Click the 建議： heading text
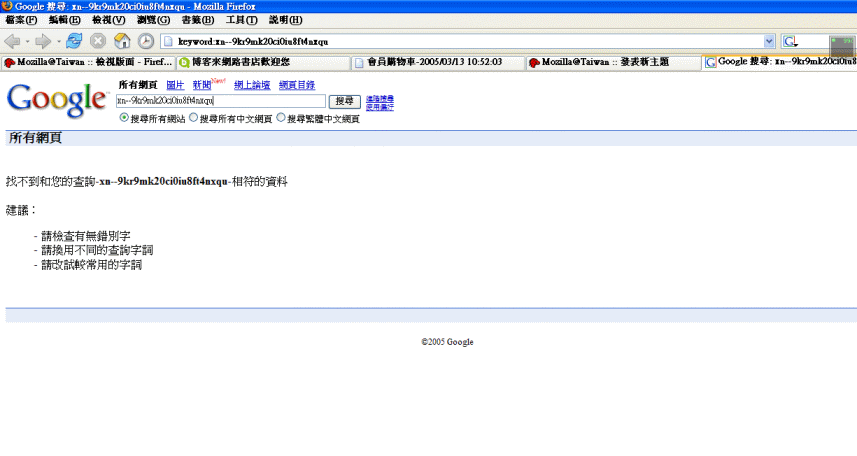Image resolution: width=857 pixels, height=456 pixels. 21,210
